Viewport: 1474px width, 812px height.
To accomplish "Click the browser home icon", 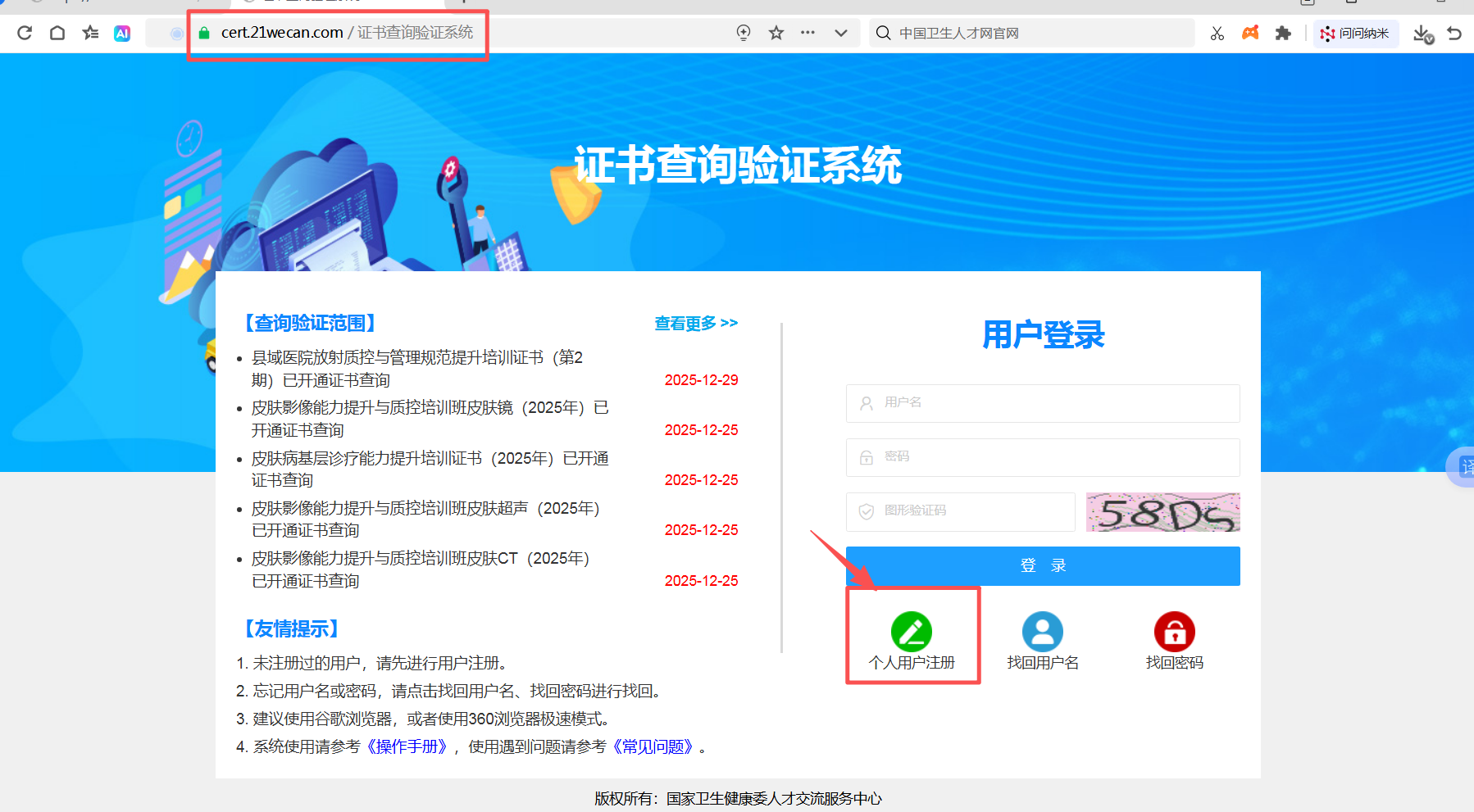I will [x=57, y=33].
